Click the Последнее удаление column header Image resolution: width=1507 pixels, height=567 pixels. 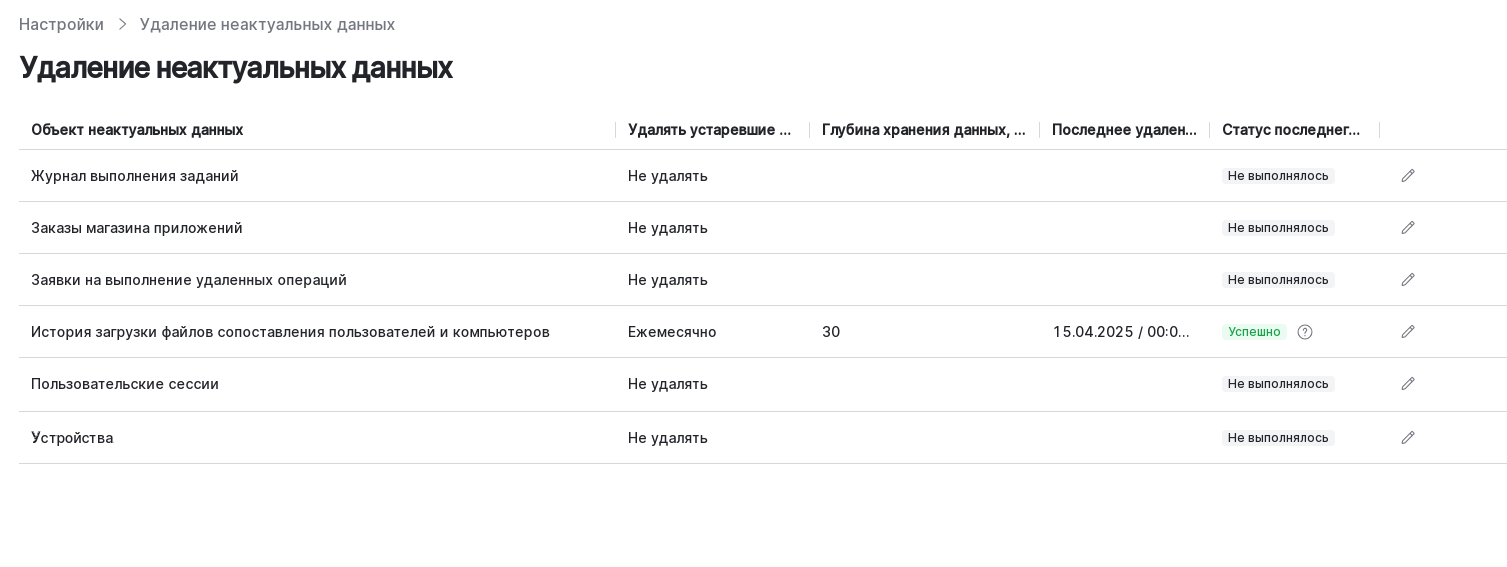(x=1124, y=130)
